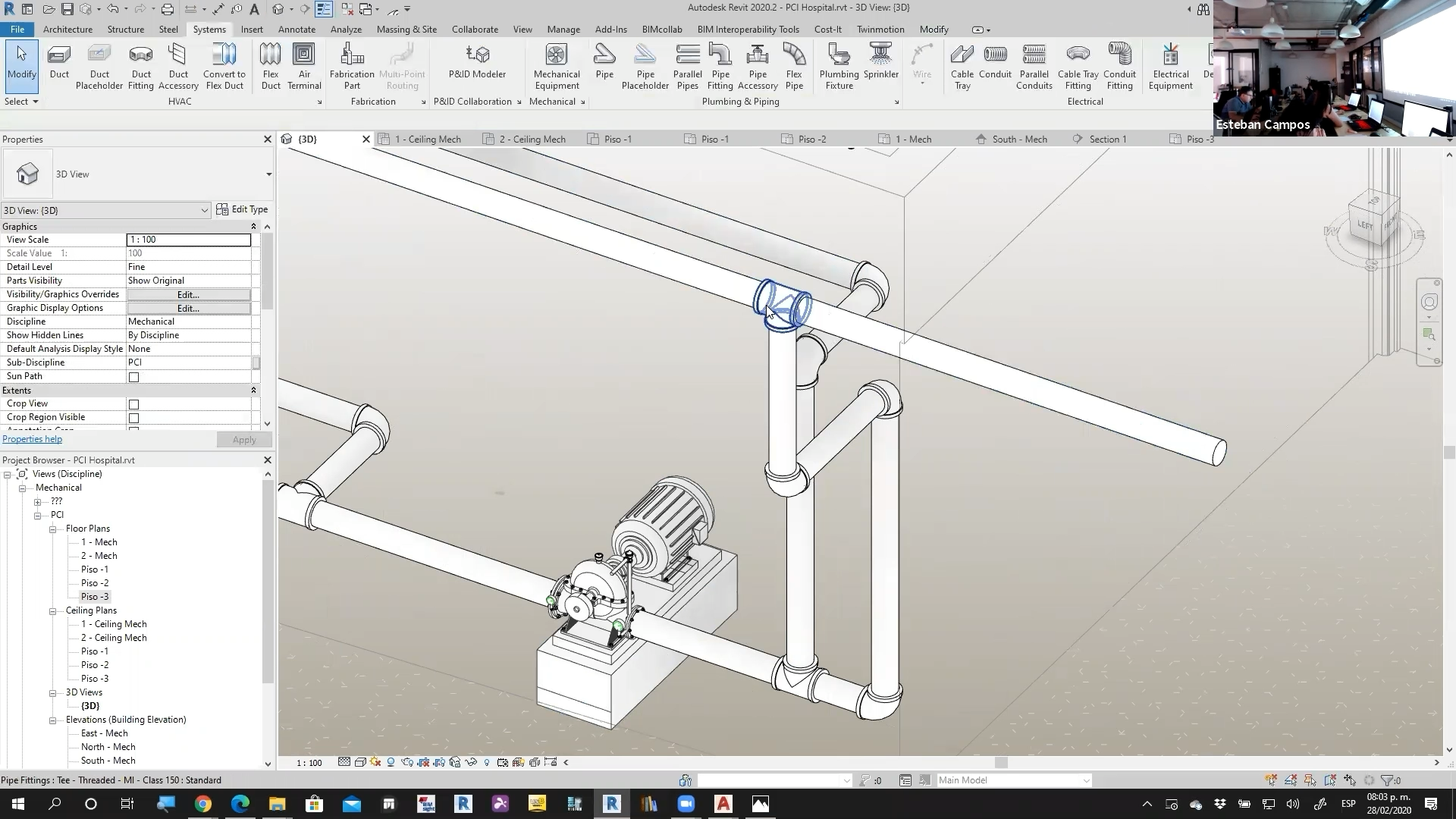
Task: Toggle the Crop View checkbox
Action: click(x=134, y=404)
